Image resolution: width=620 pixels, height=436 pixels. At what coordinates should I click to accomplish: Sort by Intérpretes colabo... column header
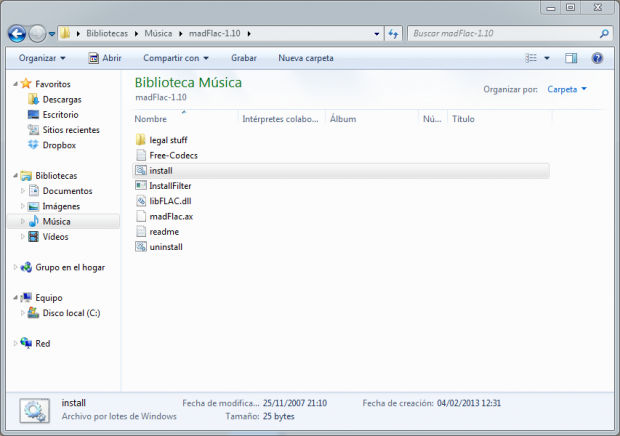pyautogui.click(x=282, y=119)
